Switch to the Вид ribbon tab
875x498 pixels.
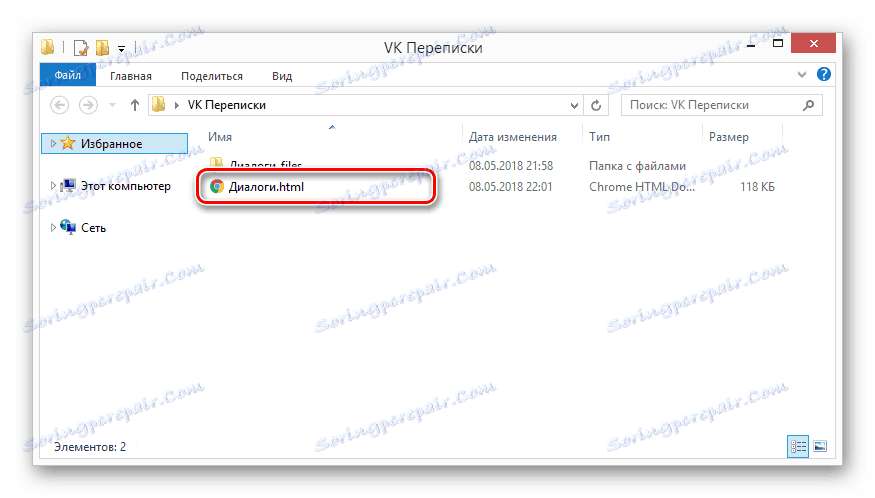pos(282,76)
